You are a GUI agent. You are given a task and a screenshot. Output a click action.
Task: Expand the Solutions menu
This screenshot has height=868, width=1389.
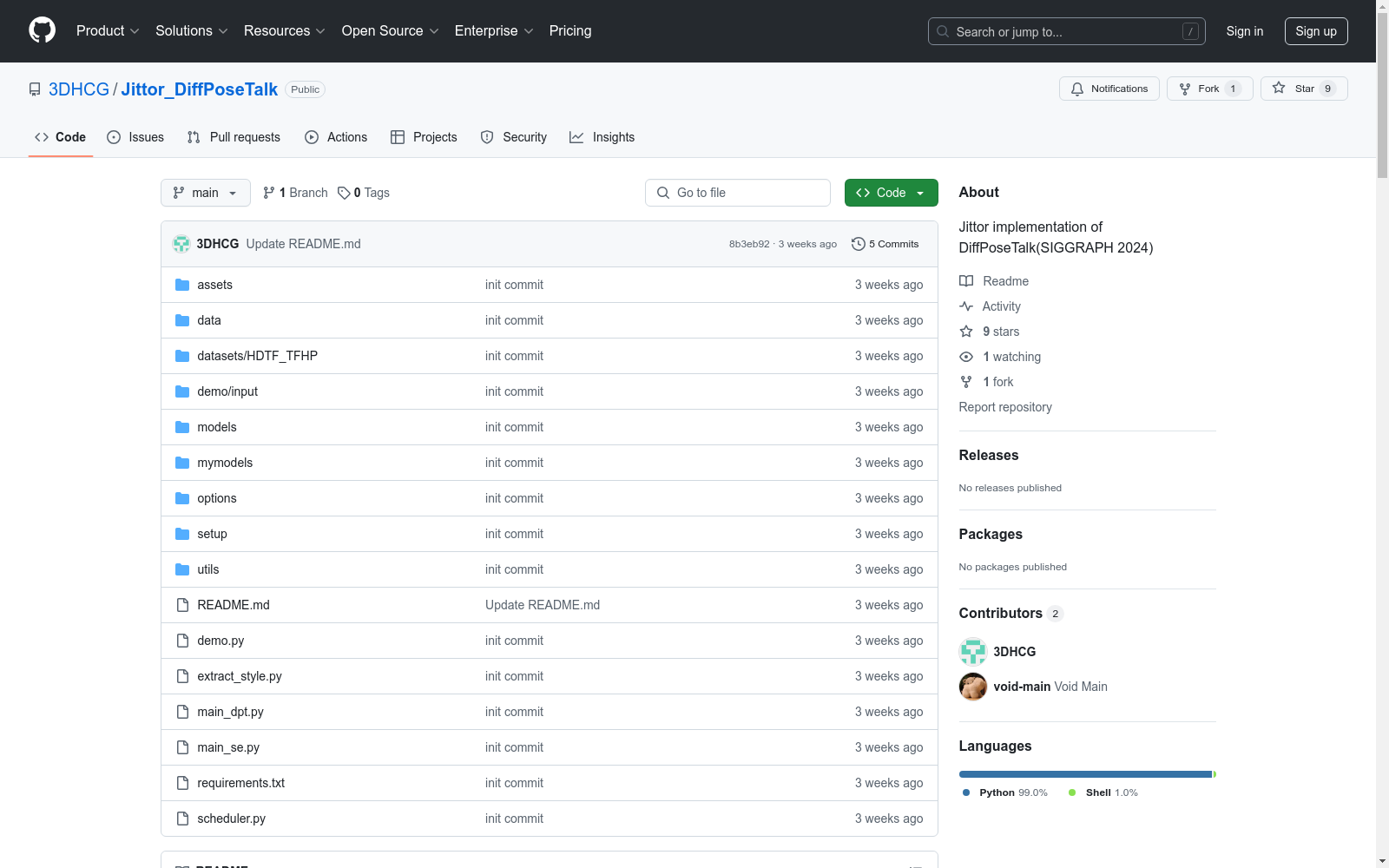(192, 30)
